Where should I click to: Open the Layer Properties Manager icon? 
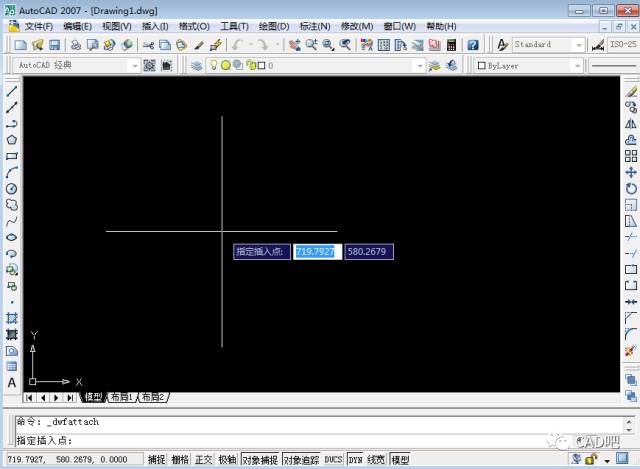coord(197,65)
